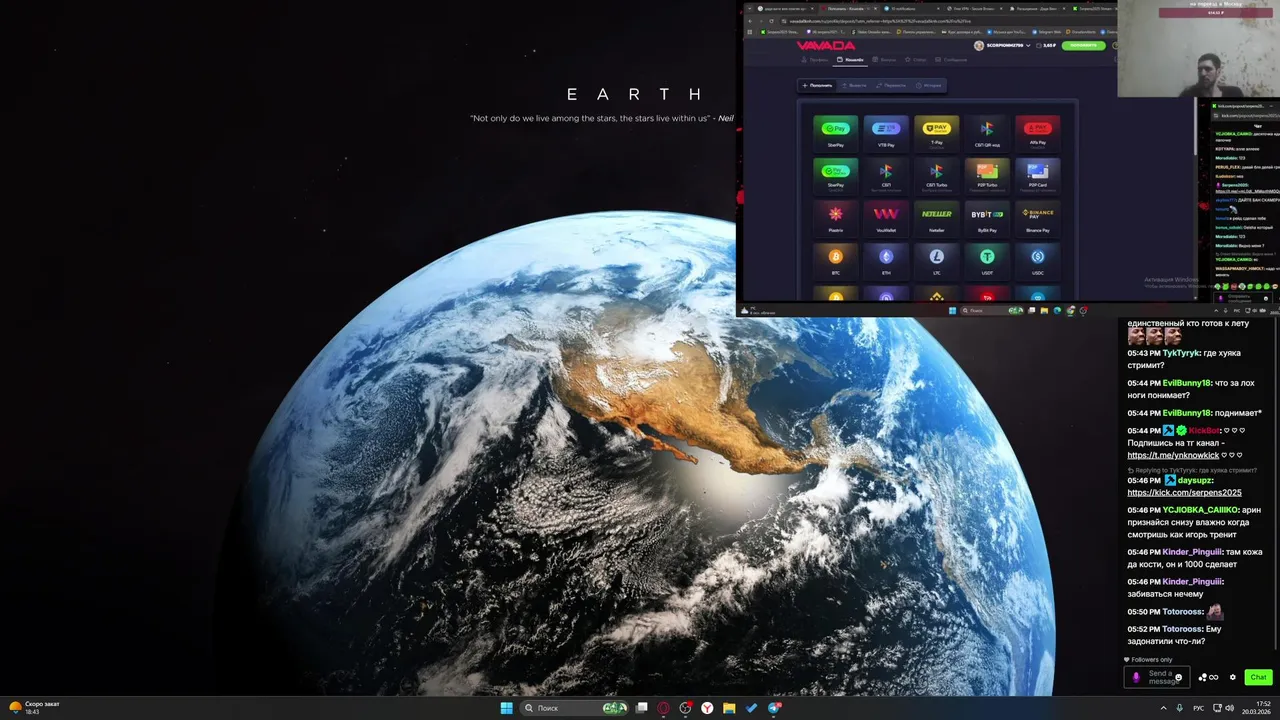This screenshot has height=720, width=1280.
Task: Choose USDT cryptocurrency deposit
Action: [x=987, y=261]
